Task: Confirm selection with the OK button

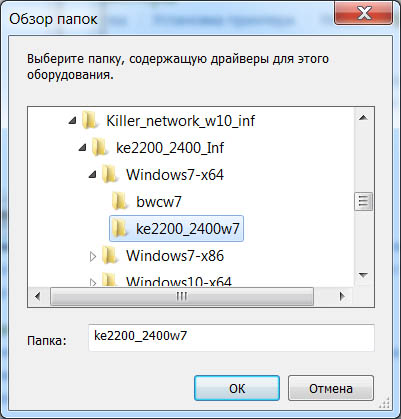Action: coord(237,388)
